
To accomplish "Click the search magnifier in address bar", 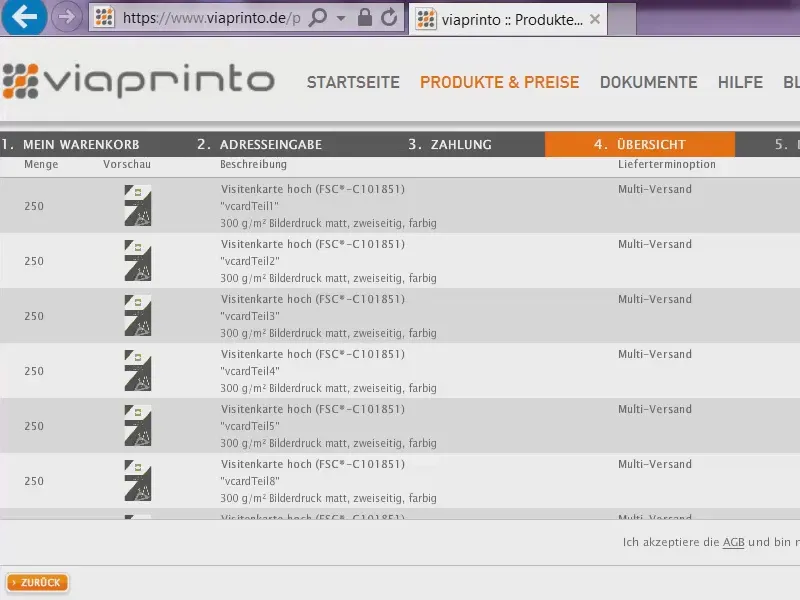I will tap(318, 18).
